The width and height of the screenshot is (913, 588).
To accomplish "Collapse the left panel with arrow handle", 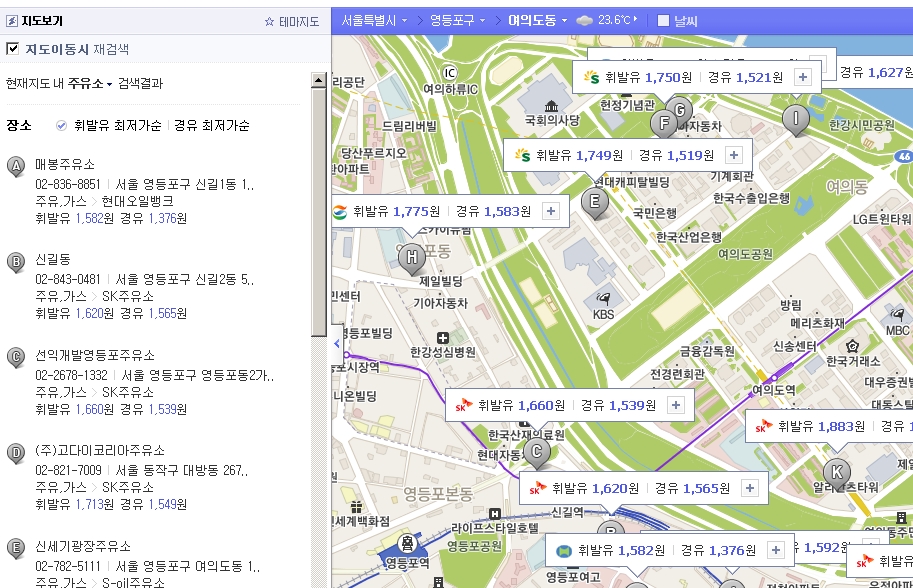I will 337,343.
